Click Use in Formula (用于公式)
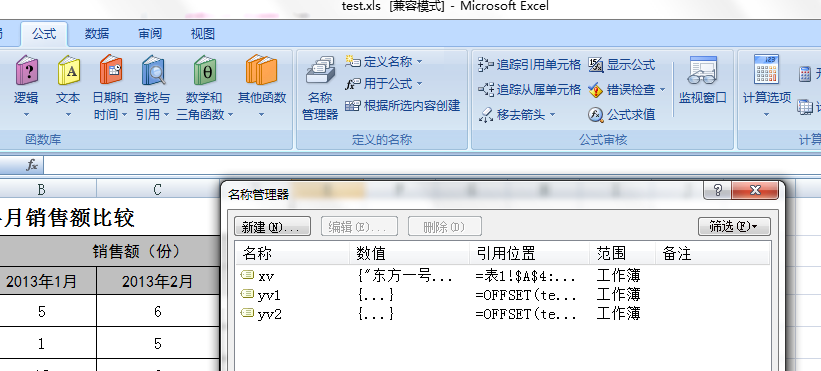The height and width of the screenshot is (371, 821). tap(384, 84)
